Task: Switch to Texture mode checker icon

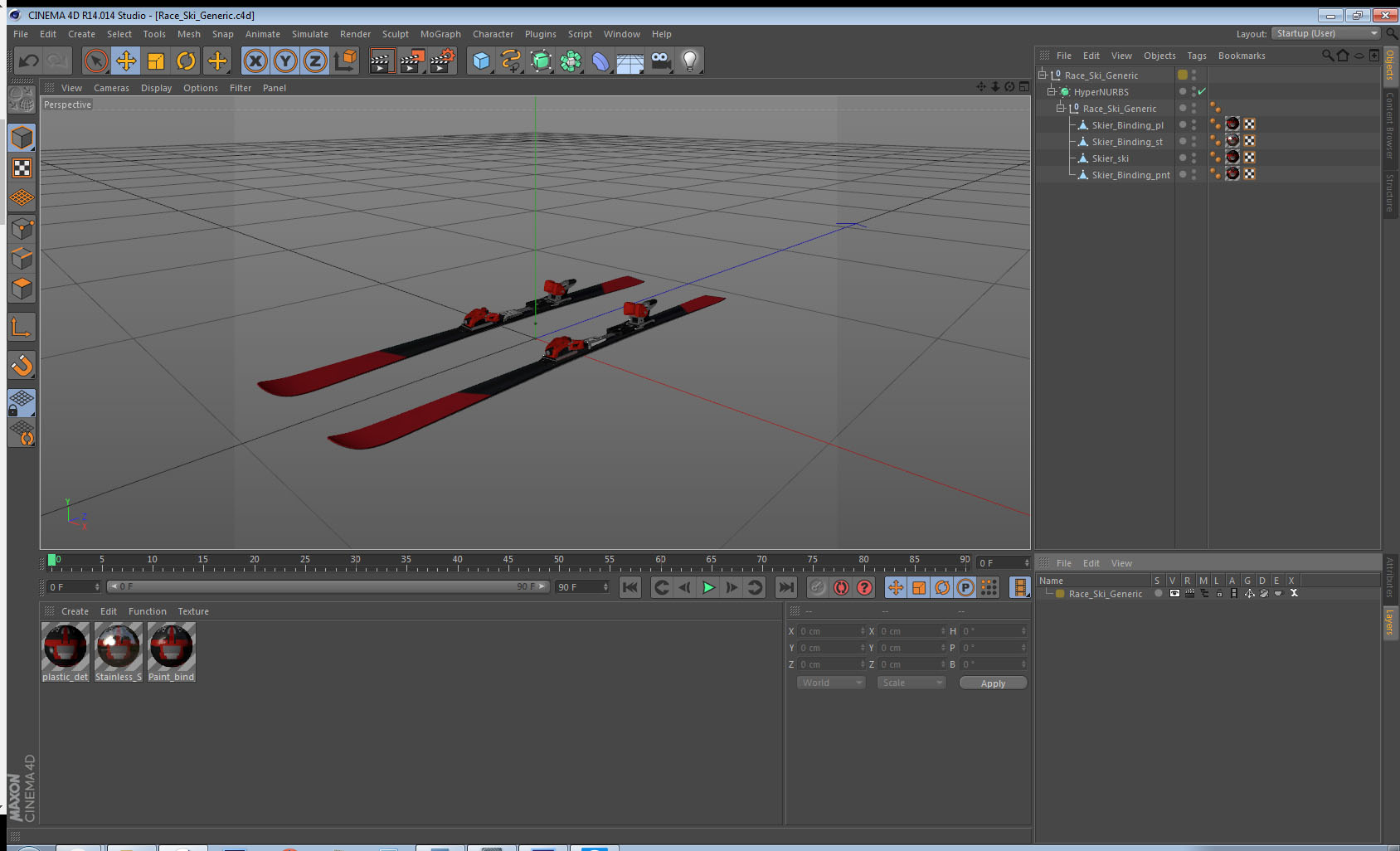Action: click(22, 168)
